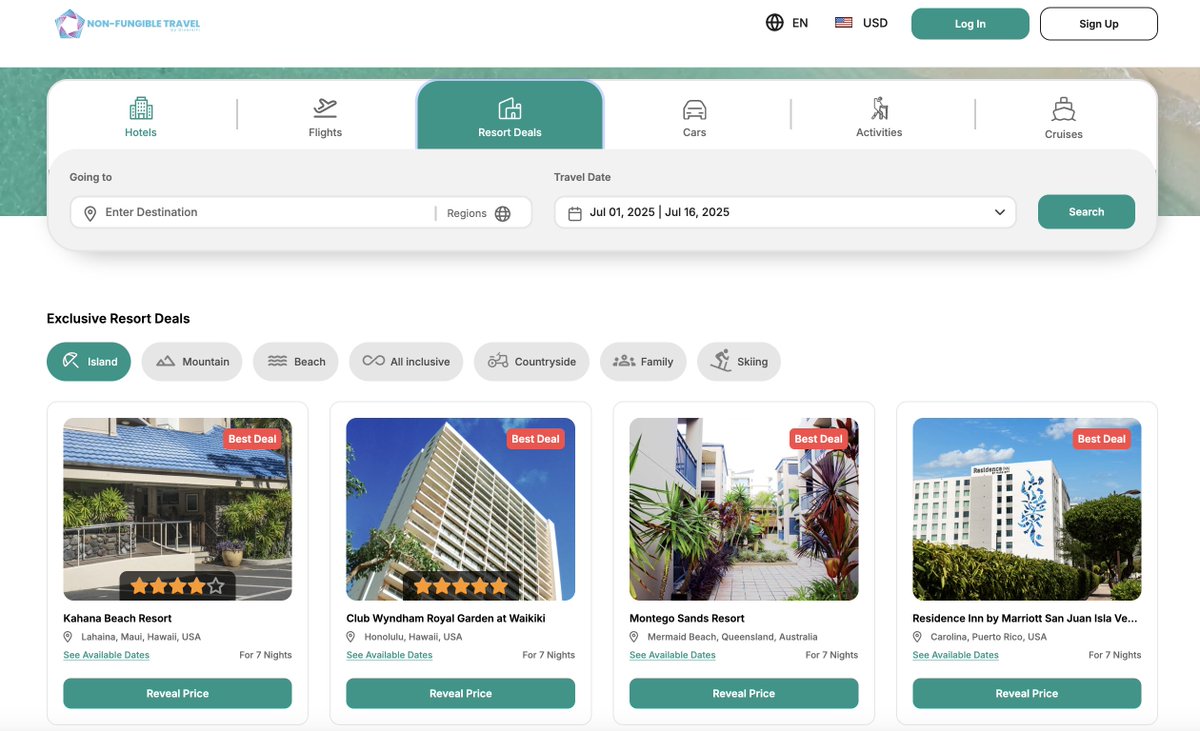Select the Mountain filter chip
The width and height of the screenshot is (1200, 731).
pyautogui.click(x=192, y=362)
